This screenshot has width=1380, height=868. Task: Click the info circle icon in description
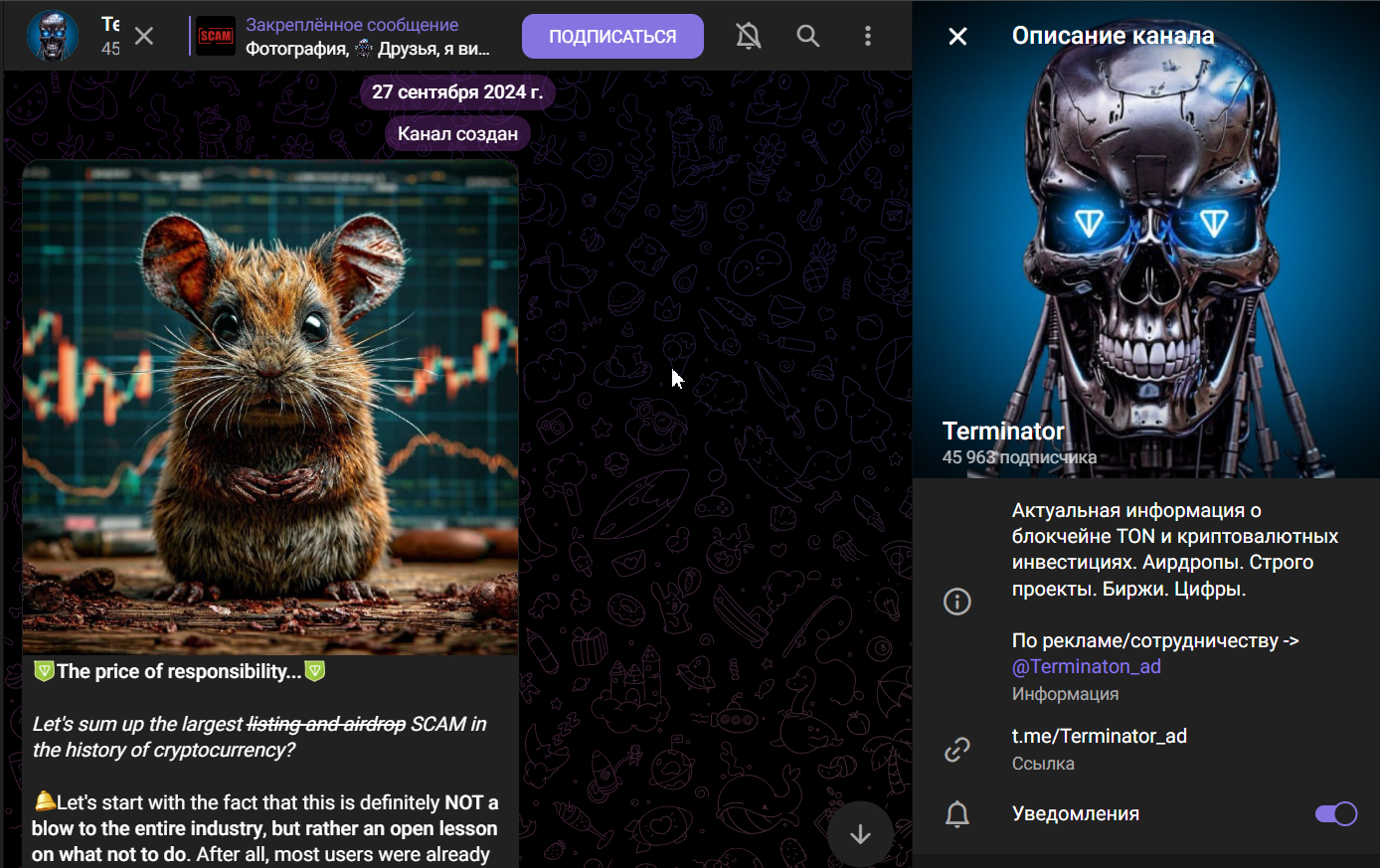957,602
